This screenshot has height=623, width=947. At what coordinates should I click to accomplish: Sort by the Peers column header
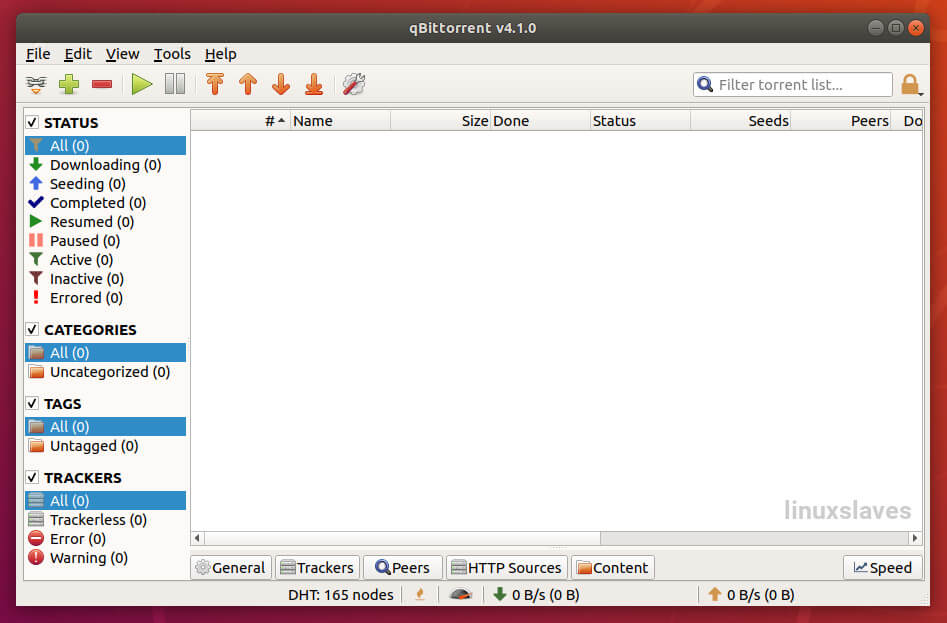tap(841, 121)
